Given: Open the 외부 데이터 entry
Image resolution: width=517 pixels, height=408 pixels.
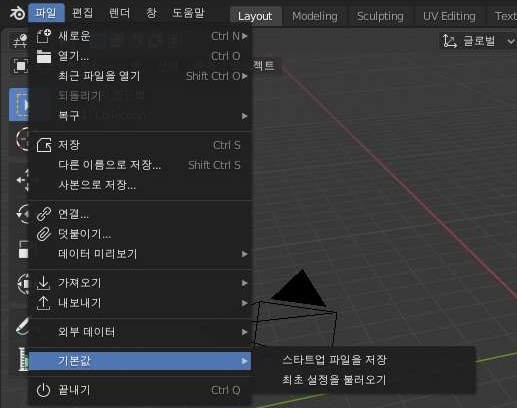Looking at the screenshot, I should tap(141, 332).
